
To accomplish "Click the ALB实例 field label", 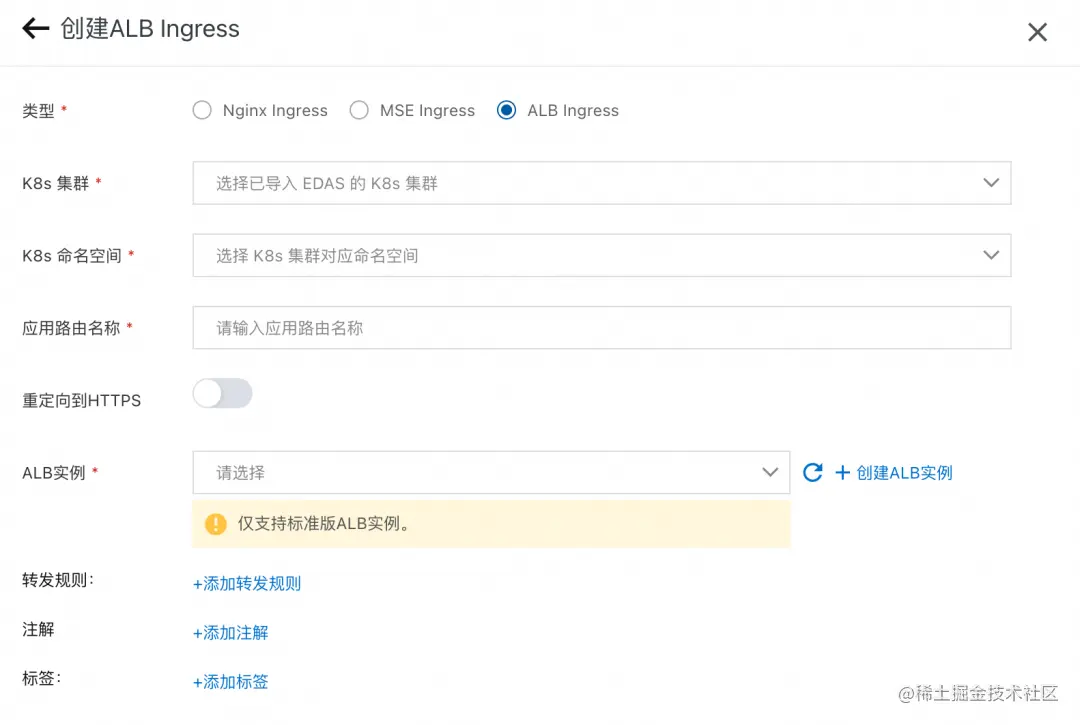I will pyautogui.click(x=54, y=473).
